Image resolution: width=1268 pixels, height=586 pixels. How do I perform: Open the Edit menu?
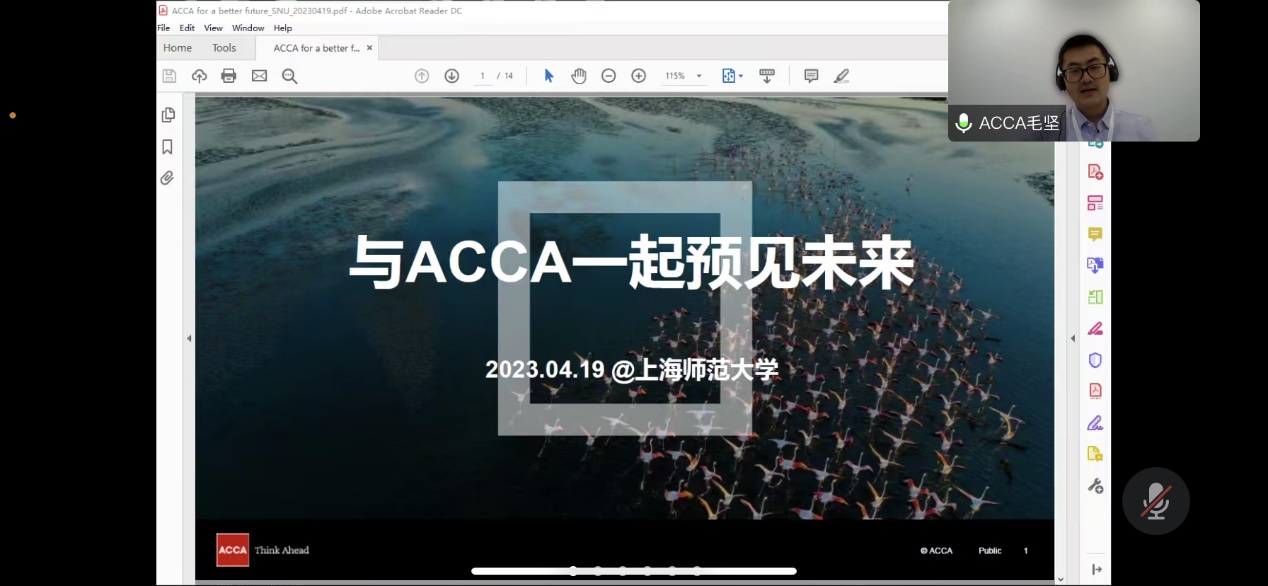(x=187, y=28)
